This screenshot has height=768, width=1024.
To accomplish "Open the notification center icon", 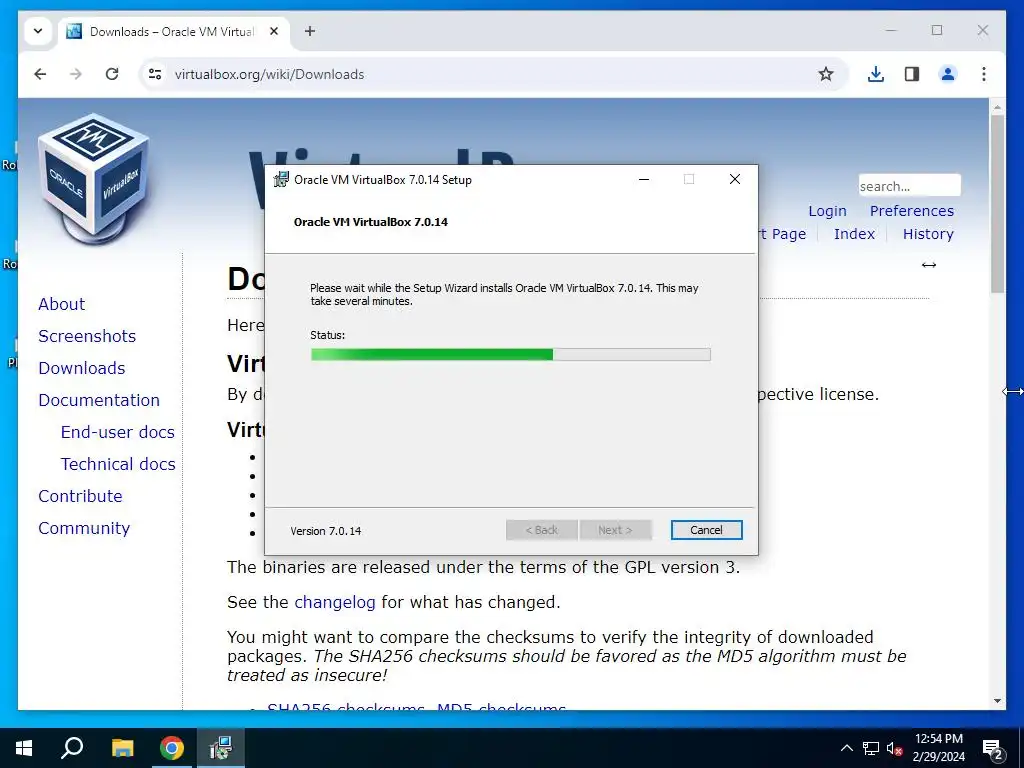I will [x=993, y=749].
